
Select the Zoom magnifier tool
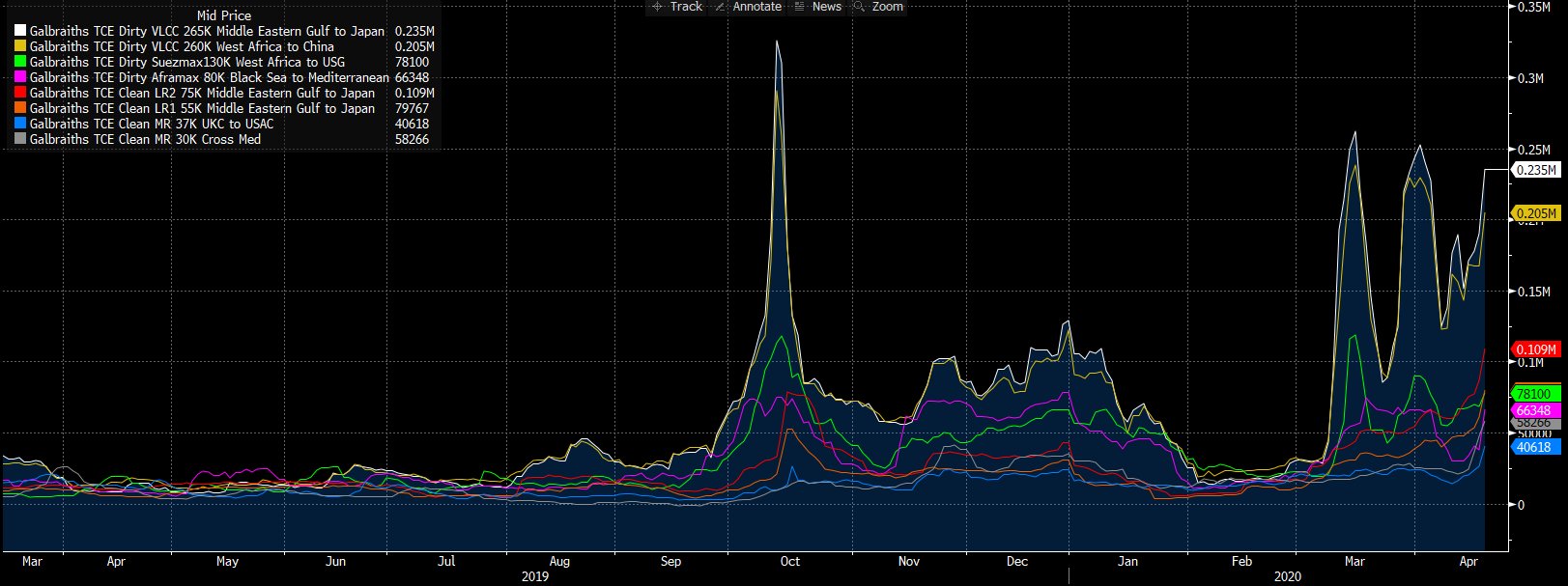879,7
